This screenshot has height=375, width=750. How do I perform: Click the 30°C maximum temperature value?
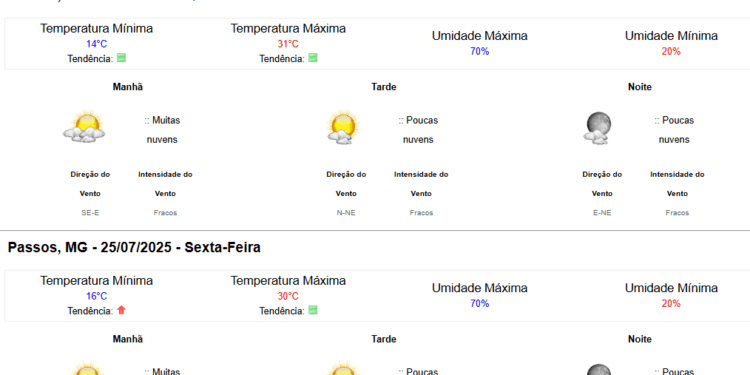click(x=288, y=296)
